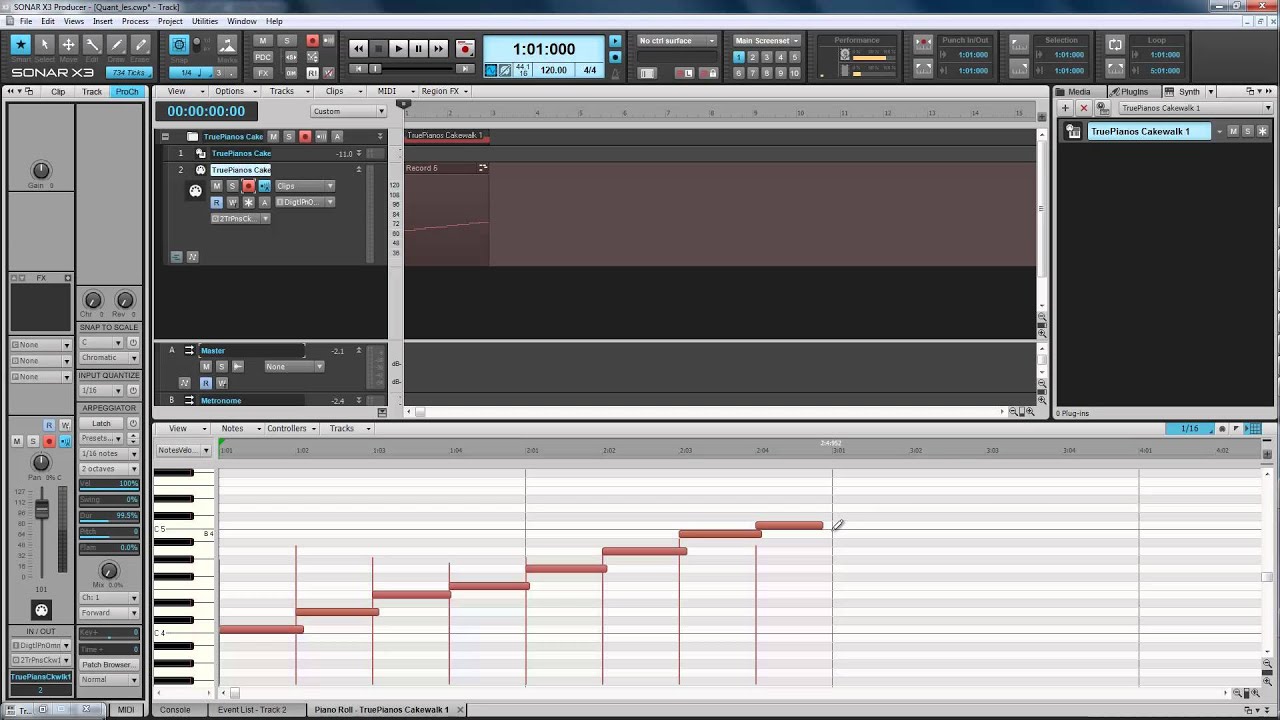Mute the TruePianos MIDI track 2
This screenshot has width=1280, height=720.
[216, 186]
